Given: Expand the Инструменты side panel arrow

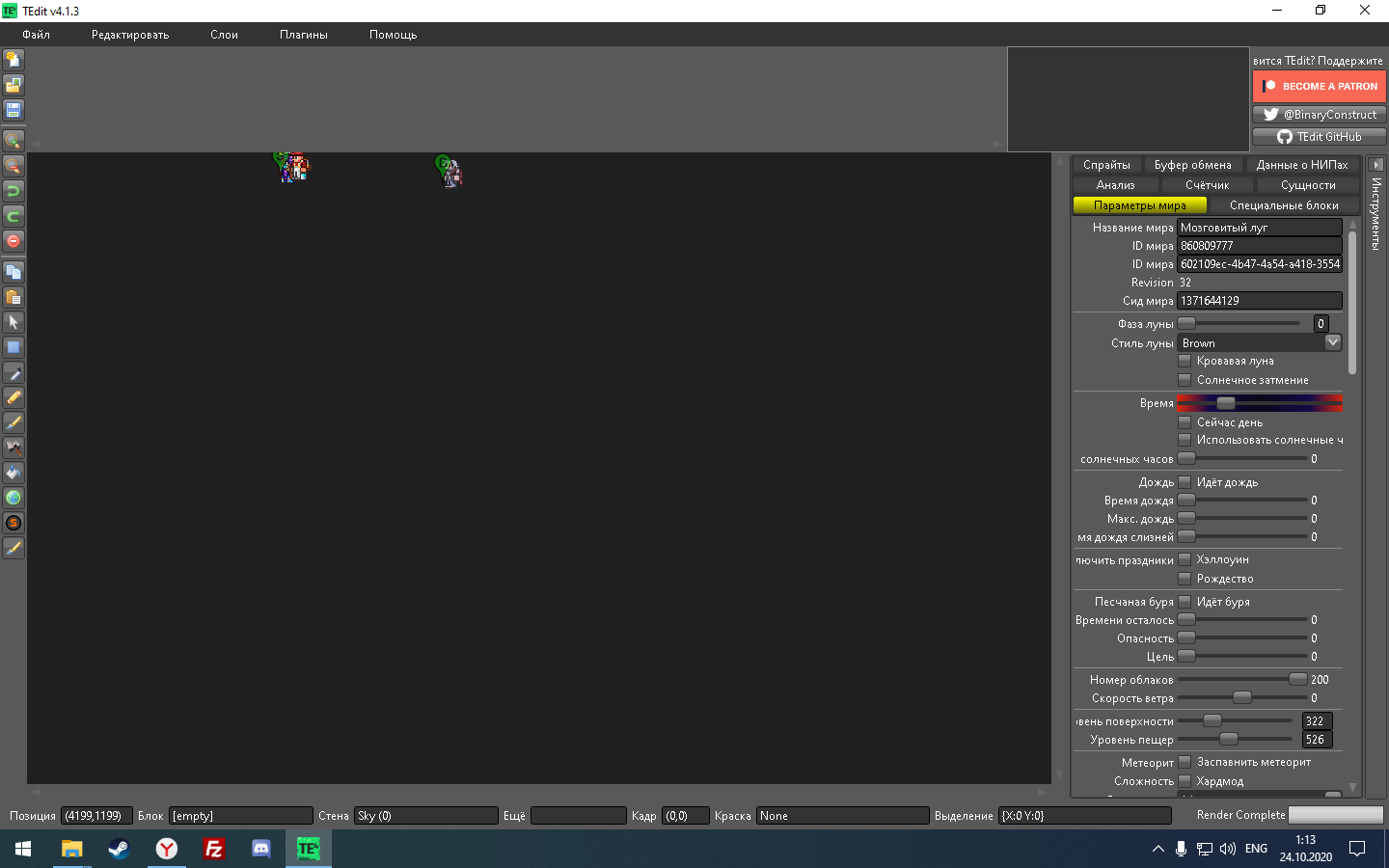Looking at the screenshot, I should coord(1376,165).
